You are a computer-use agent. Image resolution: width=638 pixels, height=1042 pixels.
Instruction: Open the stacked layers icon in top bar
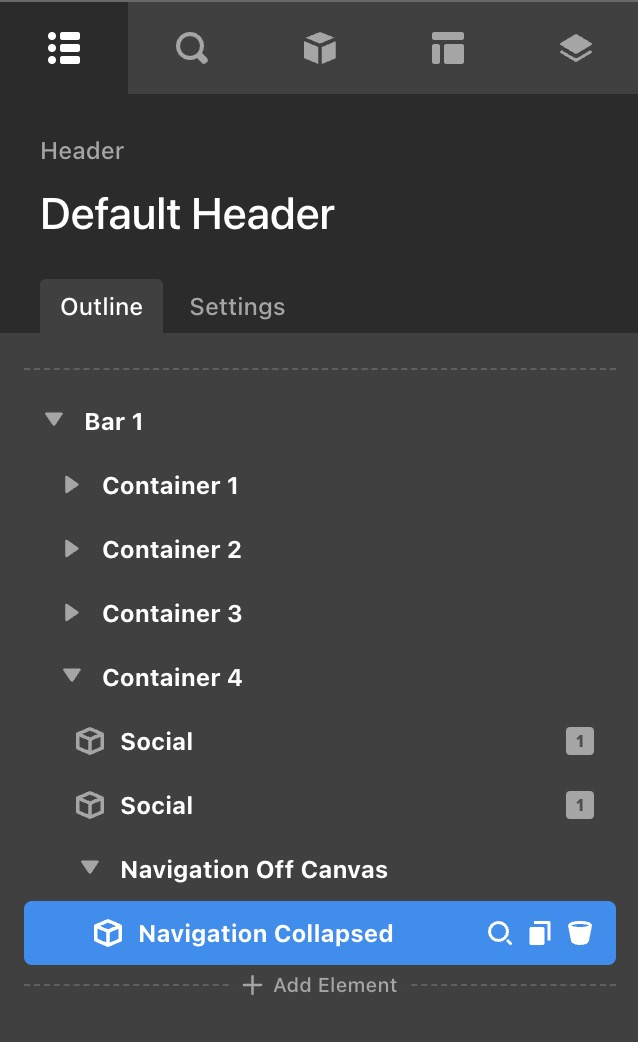coord(575,48)
